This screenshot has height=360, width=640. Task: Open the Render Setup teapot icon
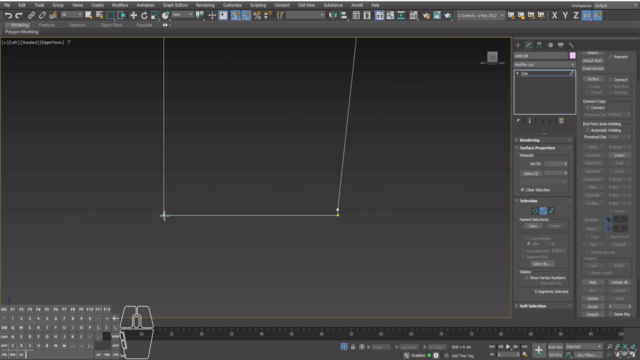[x=426, y=16]
